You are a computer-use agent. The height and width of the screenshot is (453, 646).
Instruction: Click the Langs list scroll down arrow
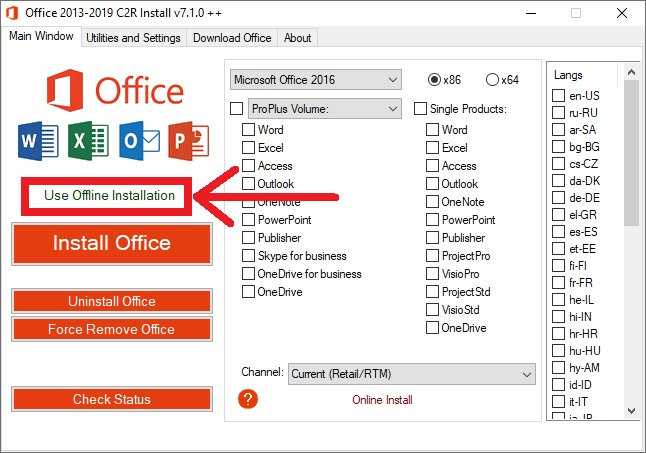(x=631, y=411)
